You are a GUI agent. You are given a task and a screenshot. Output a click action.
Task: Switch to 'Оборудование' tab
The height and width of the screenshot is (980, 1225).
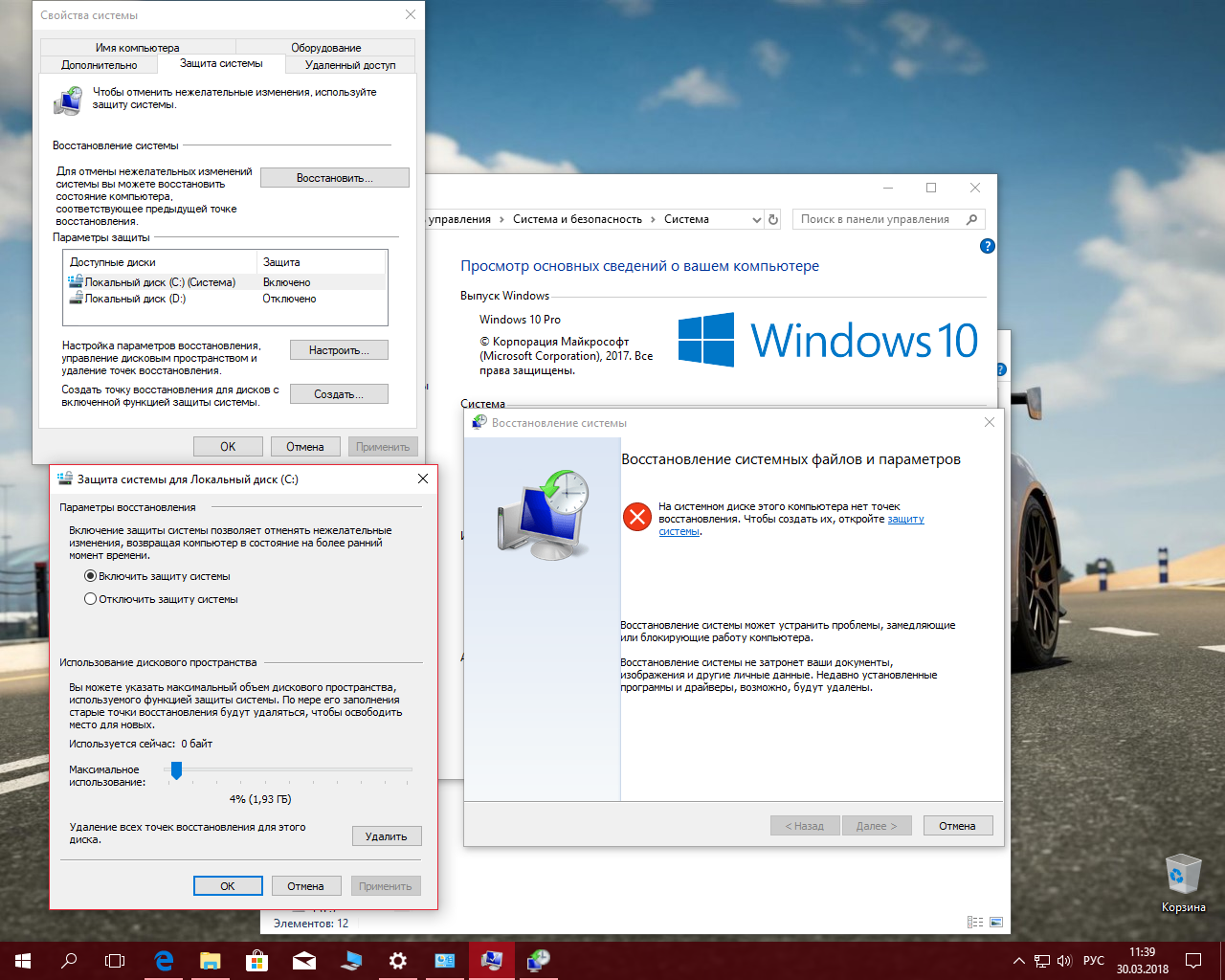click(325, 47)
